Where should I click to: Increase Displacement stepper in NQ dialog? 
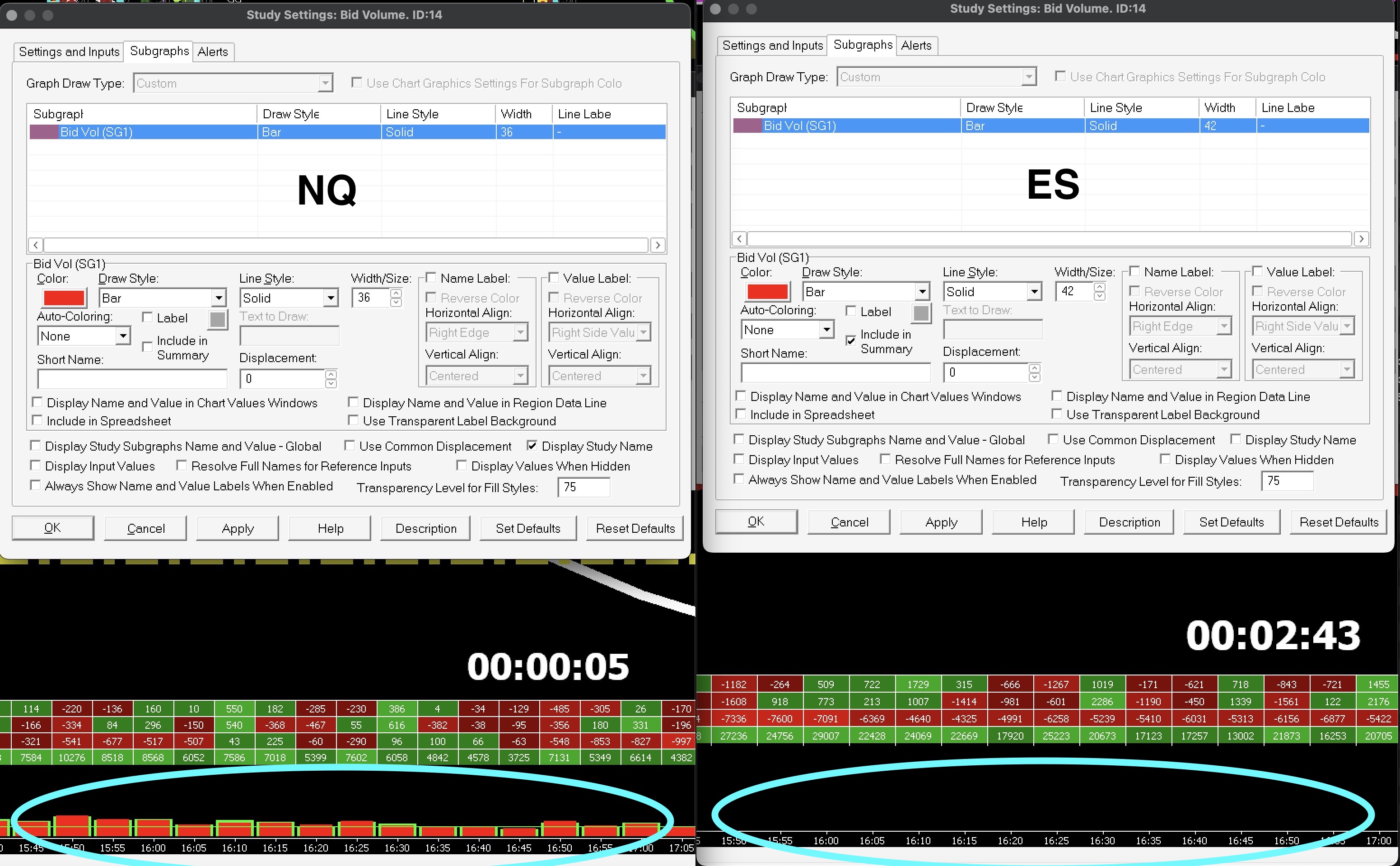pos(331,374)
